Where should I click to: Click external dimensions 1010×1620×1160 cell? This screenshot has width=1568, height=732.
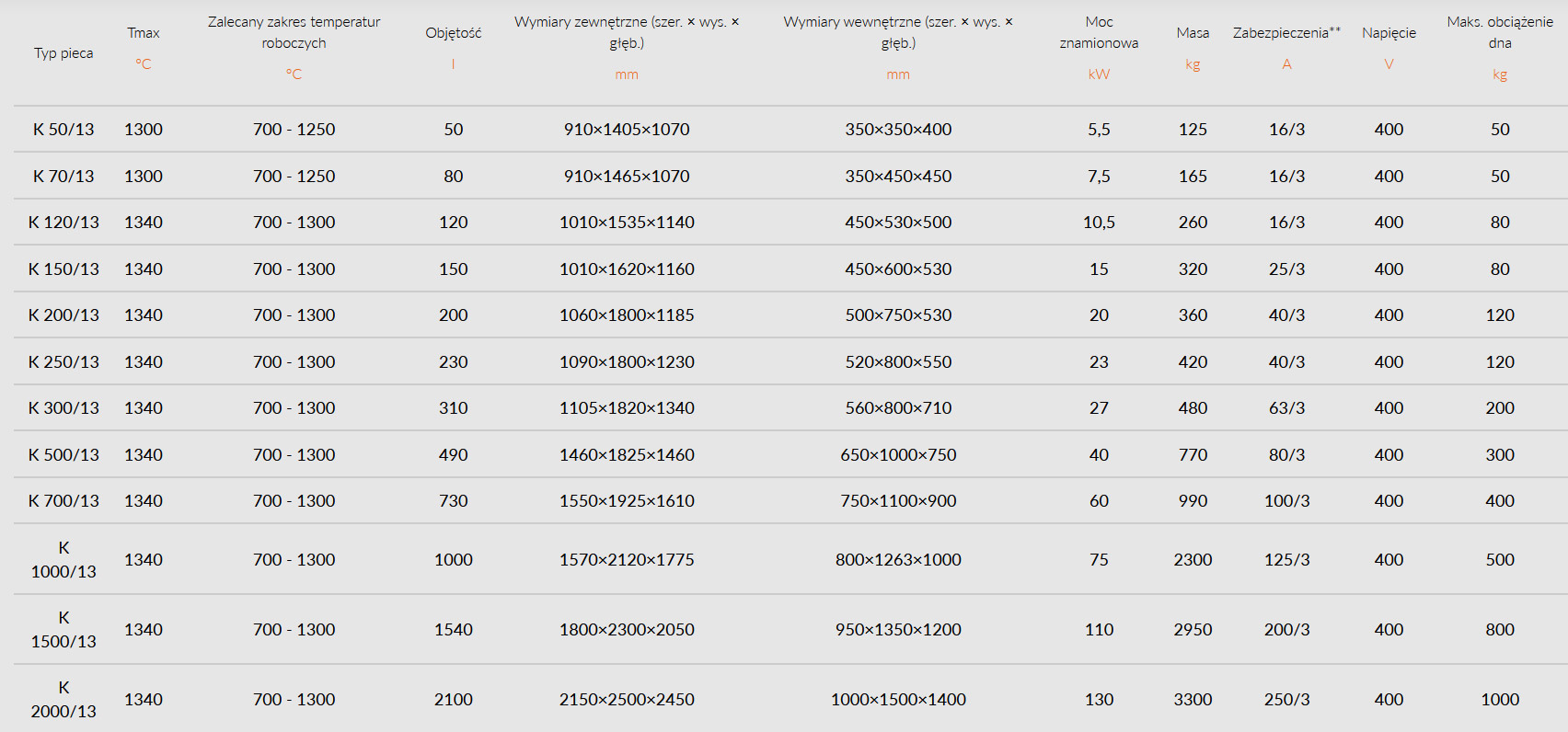pos(627,269)
